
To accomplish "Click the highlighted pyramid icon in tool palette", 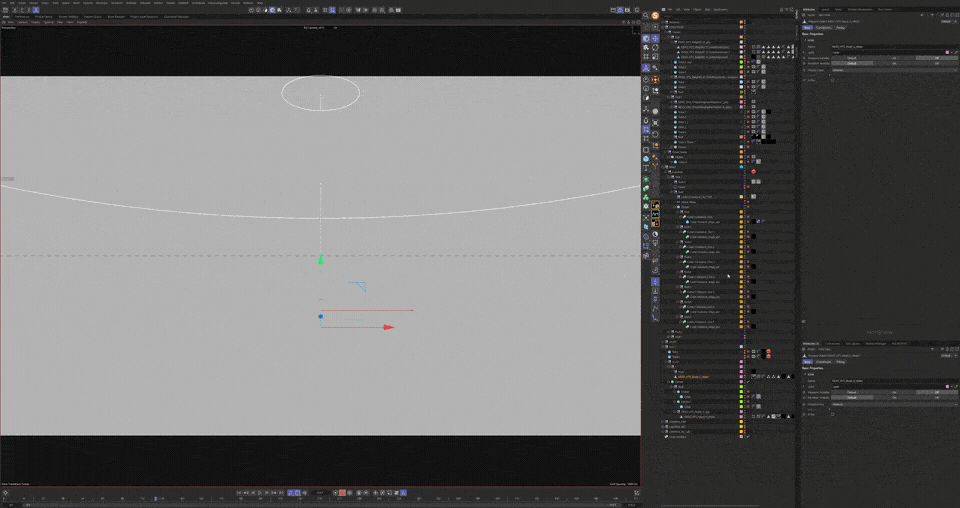I will 646,68.
